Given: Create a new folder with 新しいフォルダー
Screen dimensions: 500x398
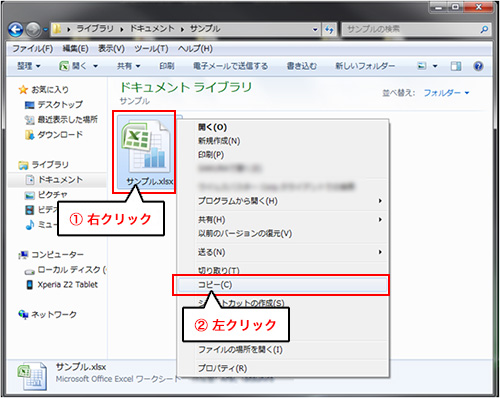Looking at the screenshot, I should [x=365, y=66].
